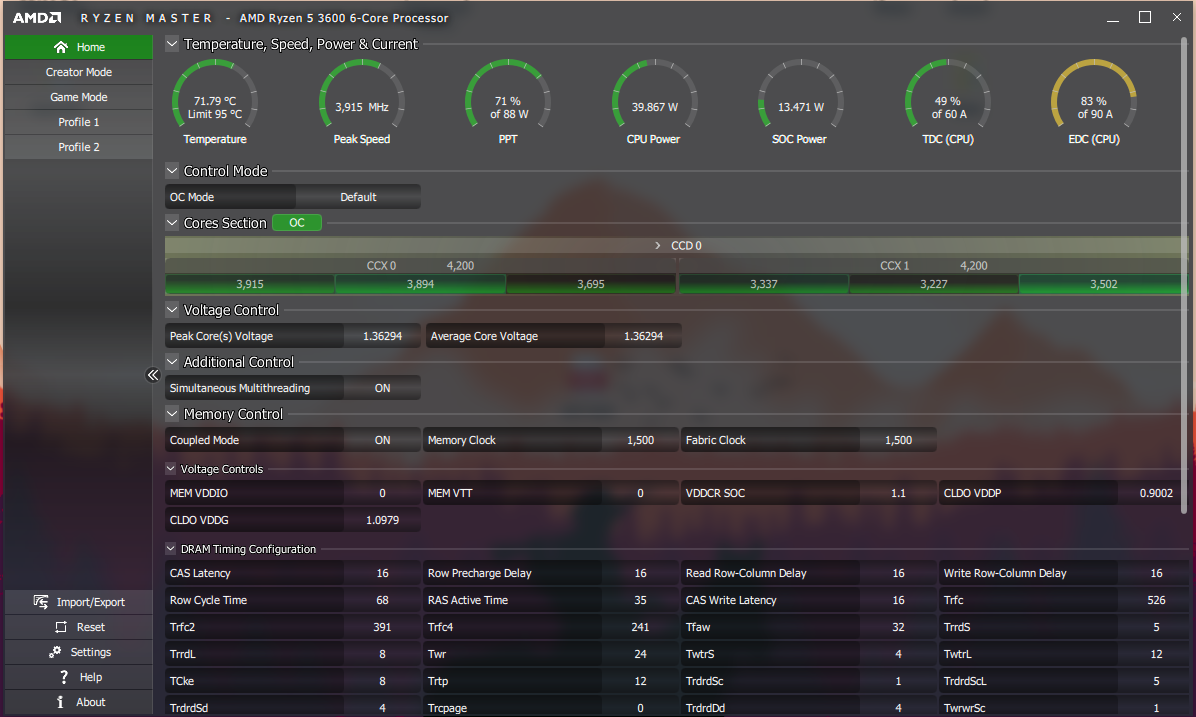
Task: Click Average Core Voltage value
Action: point(643,336)
